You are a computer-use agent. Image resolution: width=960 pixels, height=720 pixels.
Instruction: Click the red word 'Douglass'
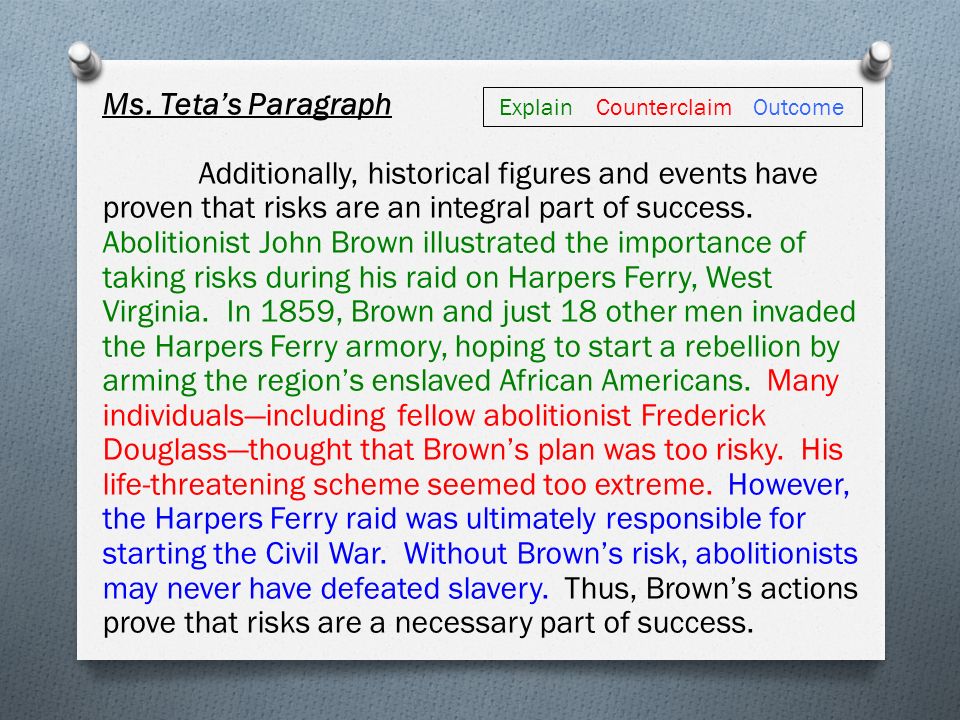tap(165, 450)
